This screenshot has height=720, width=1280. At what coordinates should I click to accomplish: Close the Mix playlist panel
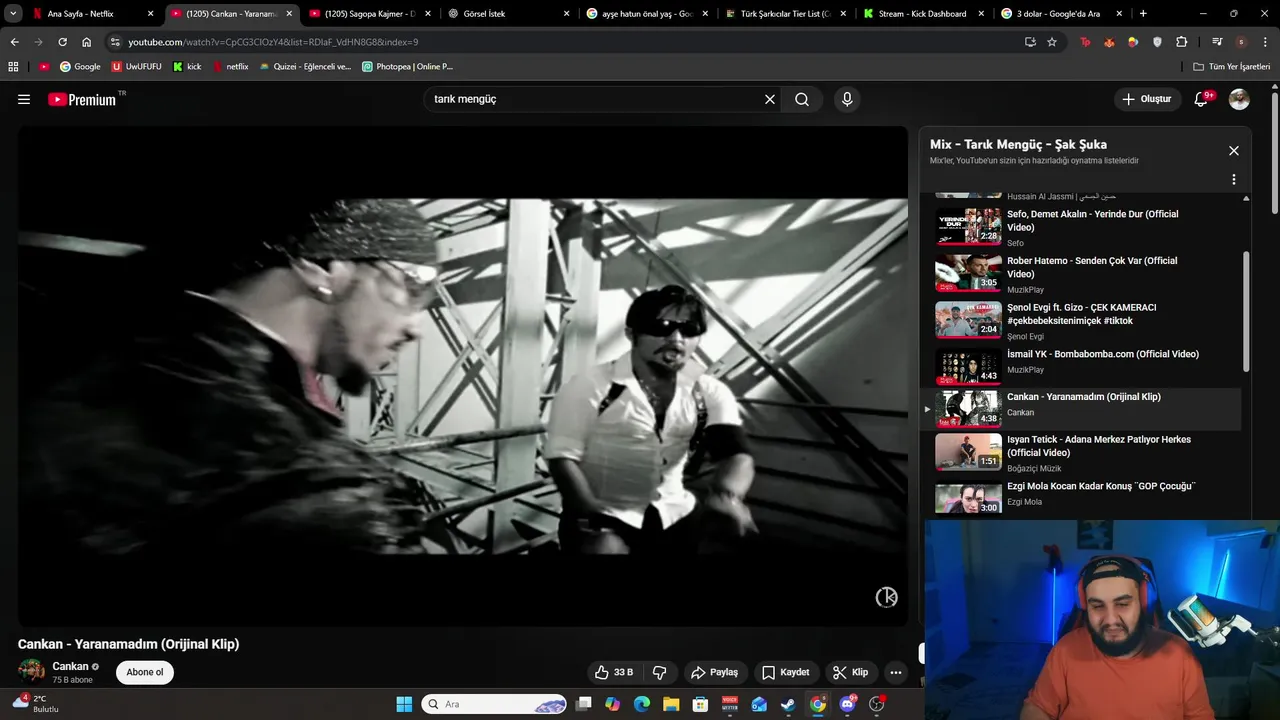pyautogui.click(x=1234, y=150)
